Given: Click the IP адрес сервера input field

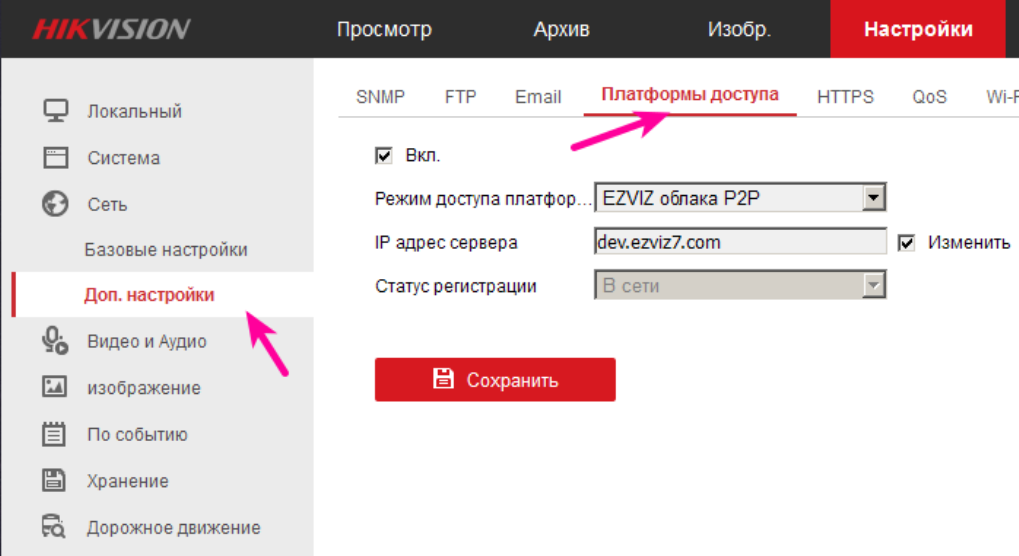Looking at the screenshot, I should click(x=740, y=242).
